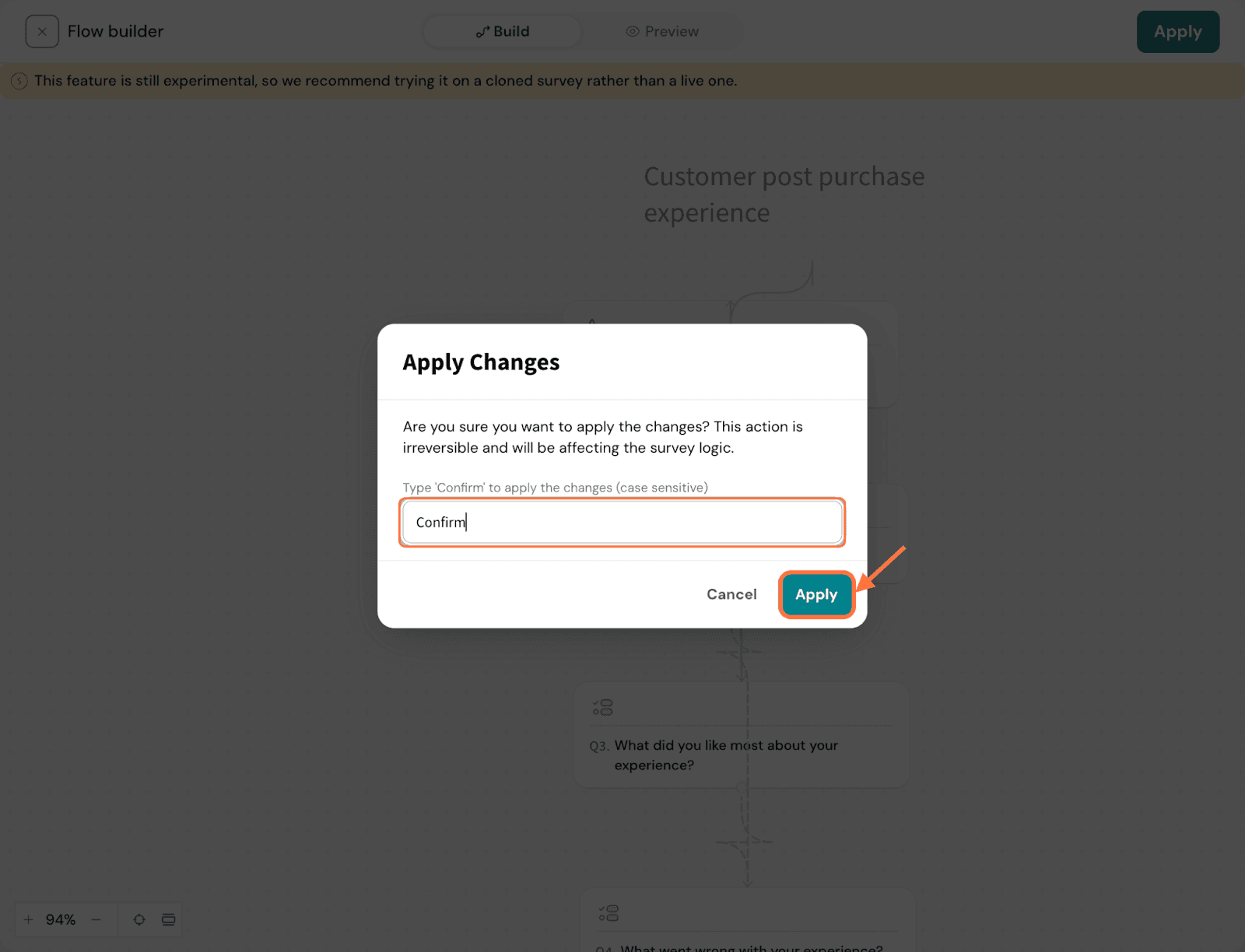The height and width of the screenshot is (952, 1245).
Task: Click the layout view icon in zoom toolbar
Action: coord(168,919)
